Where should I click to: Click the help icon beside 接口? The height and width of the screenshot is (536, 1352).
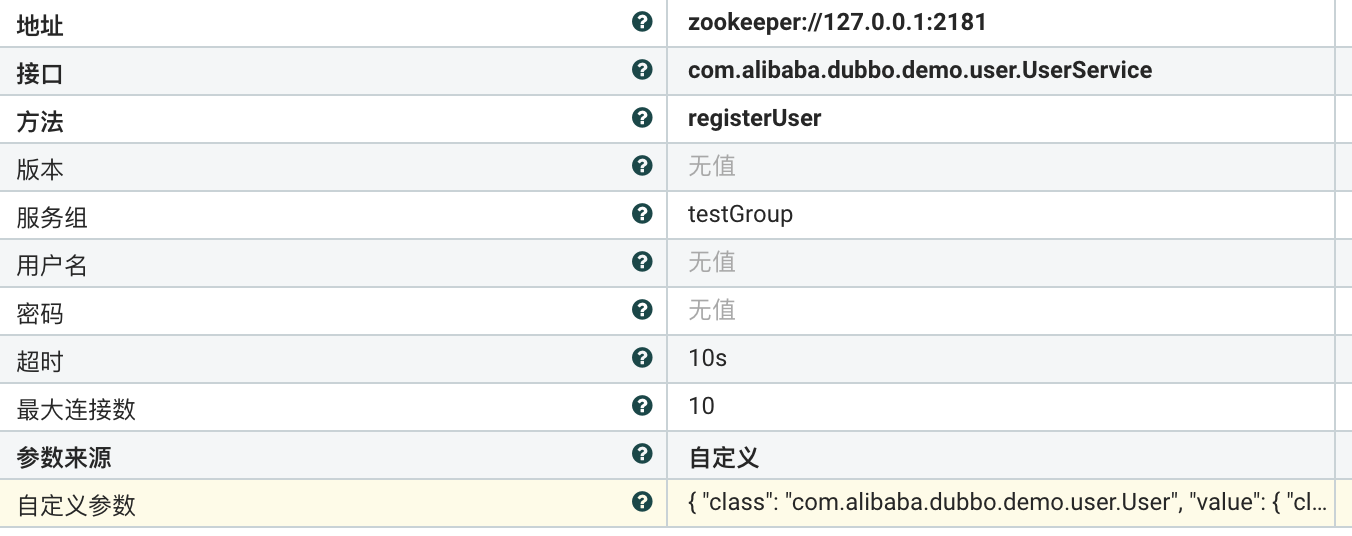(x=642, y=70)
